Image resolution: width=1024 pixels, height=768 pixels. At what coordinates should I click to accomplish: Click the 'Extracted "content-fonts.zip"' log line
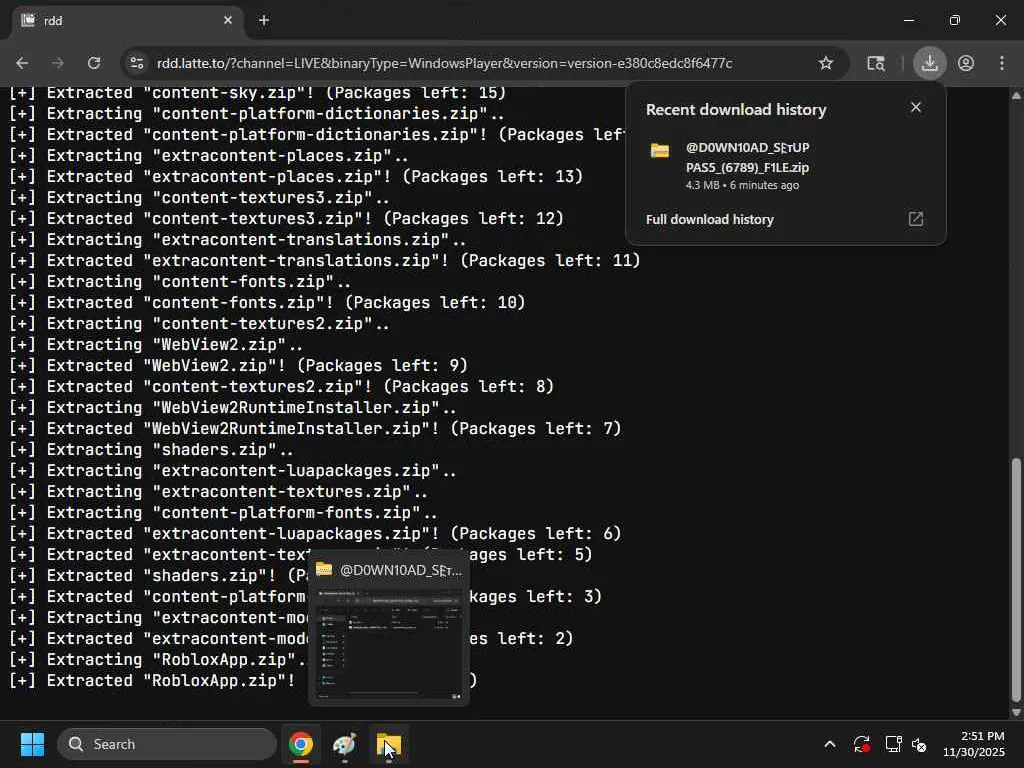(x=266, y=303)
